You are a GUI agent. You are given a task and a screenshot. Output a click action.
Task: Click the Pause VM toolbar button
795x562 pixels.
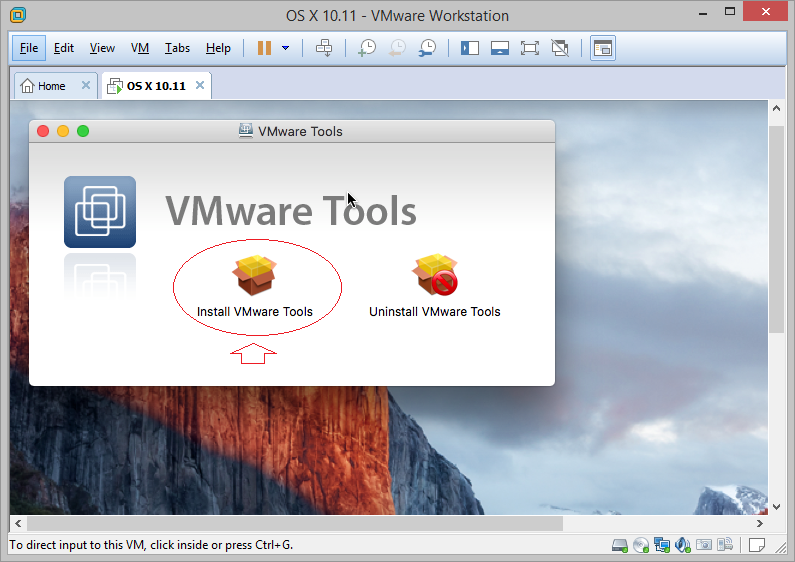pos(264,48)
